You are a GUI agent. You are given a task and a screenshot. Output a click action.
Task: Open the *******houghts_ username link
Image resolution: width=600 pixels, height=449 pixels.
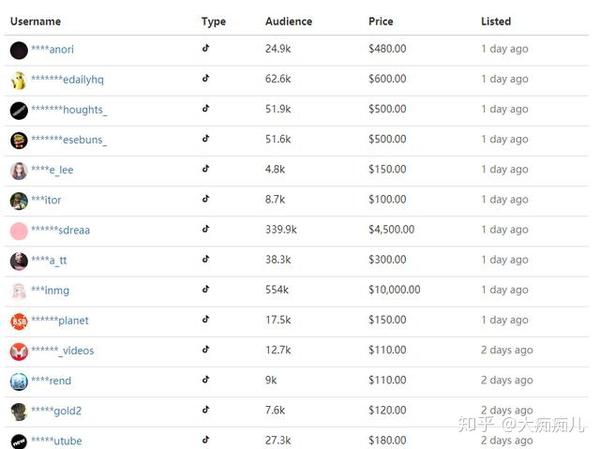click(x=69, y=110)
